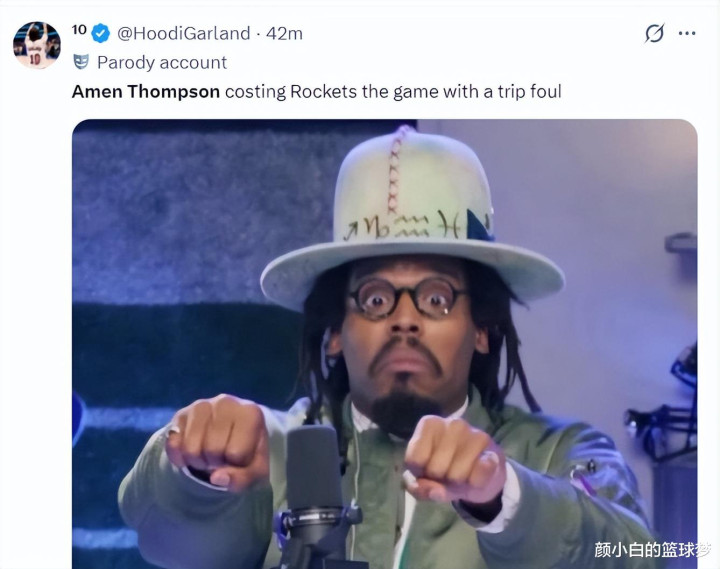This screenshot has width=720, height=569.
Task: Open the attached tweet image
Action: [x=385, y=344]
